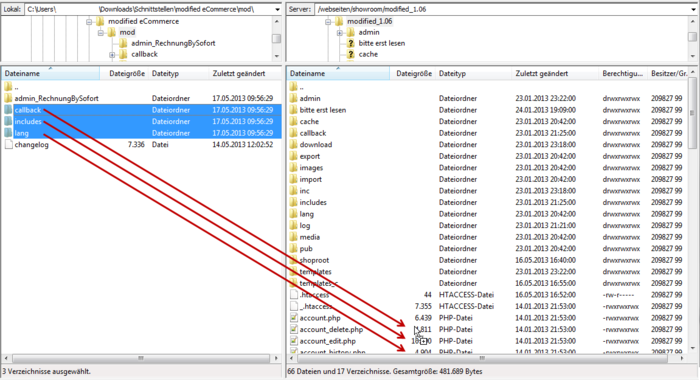
Task: Click the 'account.php' file icon in server list
Action: point(293,318)
